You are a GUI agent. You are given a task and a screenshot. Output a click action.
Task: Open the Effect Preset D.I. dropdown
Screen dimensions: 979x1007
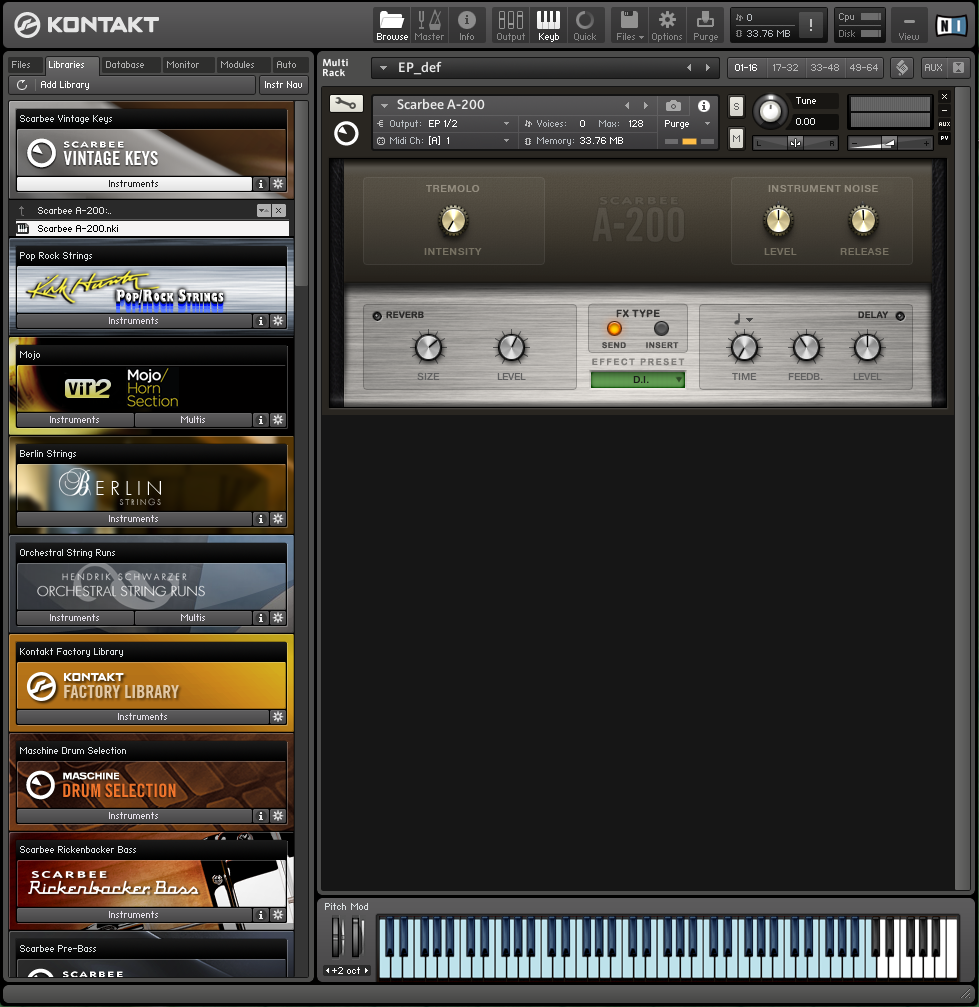pos(638,380)
